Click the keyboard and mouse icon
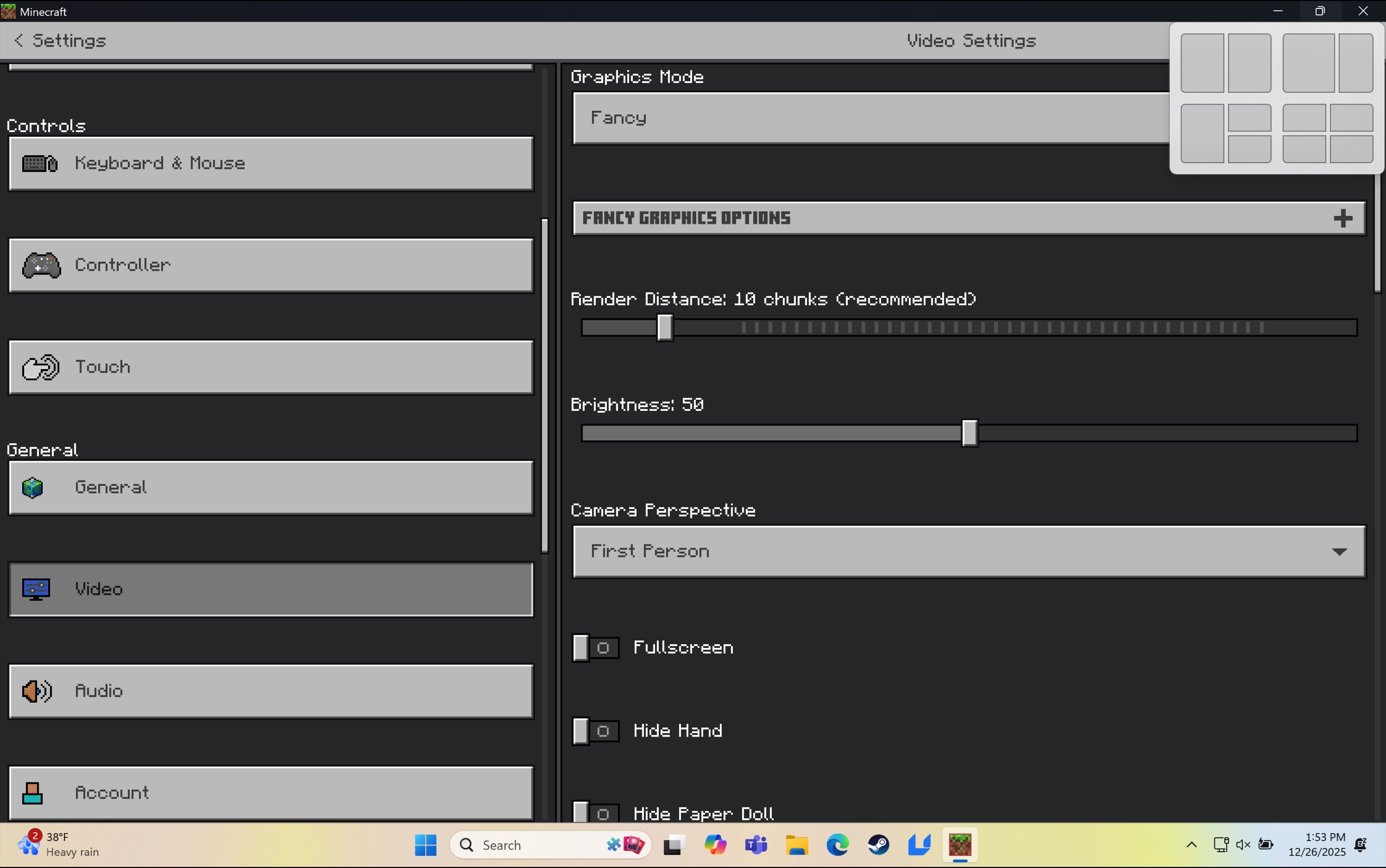The height and width of the screenshot is (868, 1386). pos(40,164)
